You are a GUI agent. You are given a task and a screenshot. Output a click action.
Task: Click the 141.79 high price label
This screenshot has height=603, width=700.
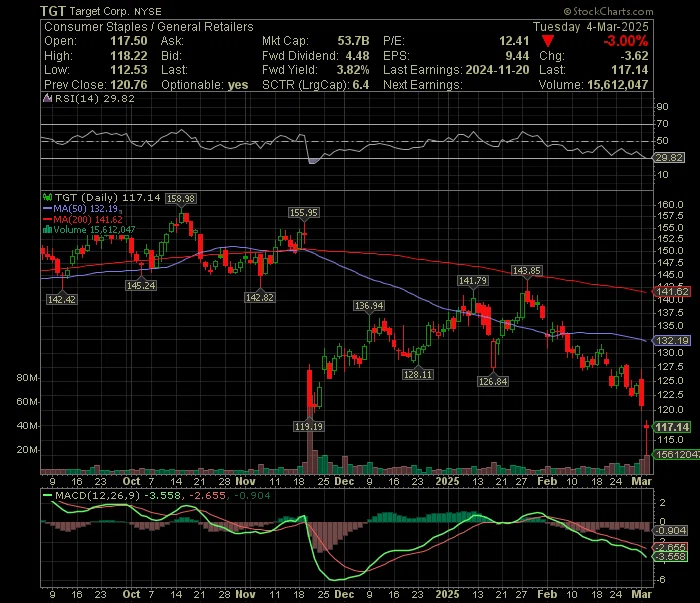click(x=473, y=281)
